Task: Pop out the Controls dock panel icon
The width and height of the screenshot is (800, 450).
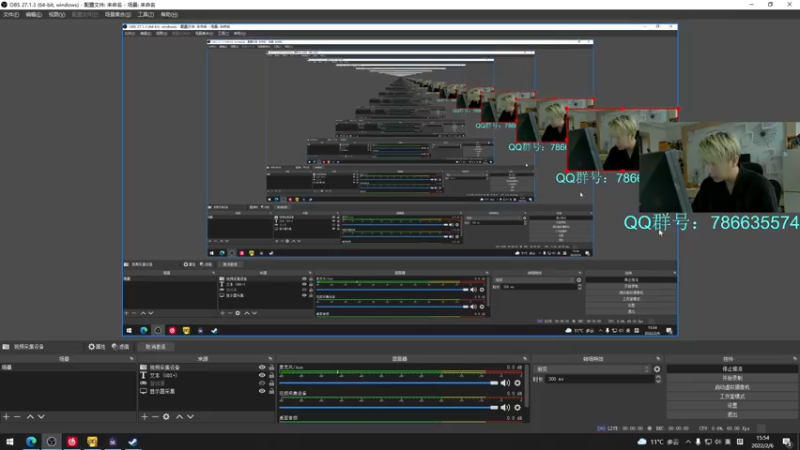Action: 794,359
